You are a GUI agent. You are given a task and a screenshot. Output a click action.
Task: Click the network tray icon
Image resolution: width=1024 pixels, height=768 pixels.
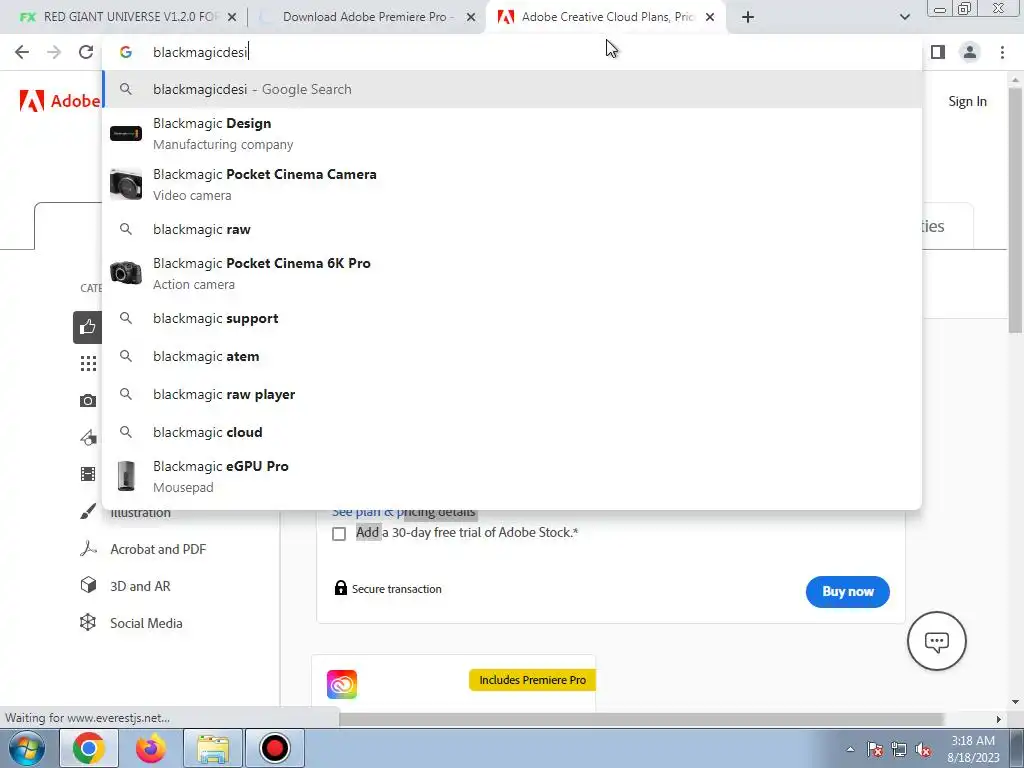pos(899,749)
